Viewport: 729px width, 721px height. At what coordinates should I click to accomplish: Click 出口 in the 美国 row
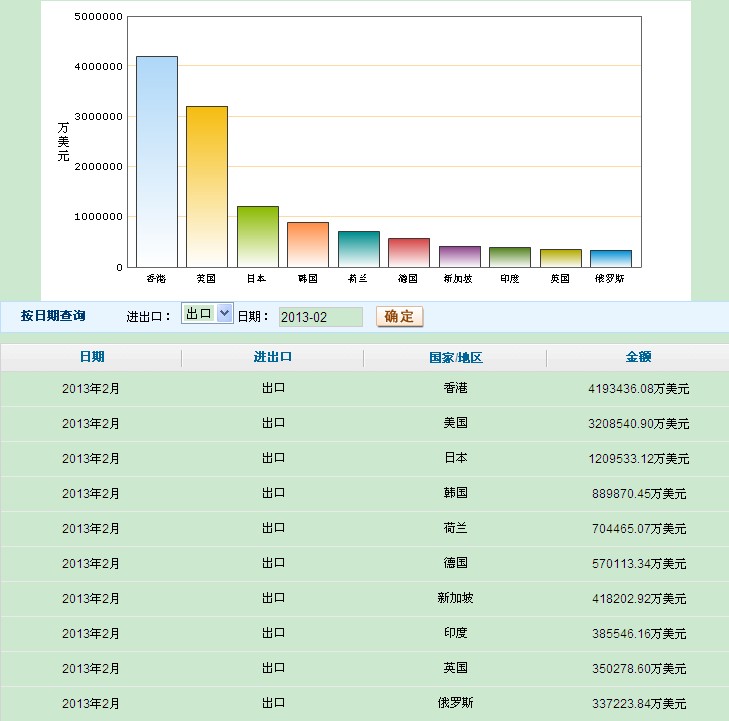[x=273, y=423]
